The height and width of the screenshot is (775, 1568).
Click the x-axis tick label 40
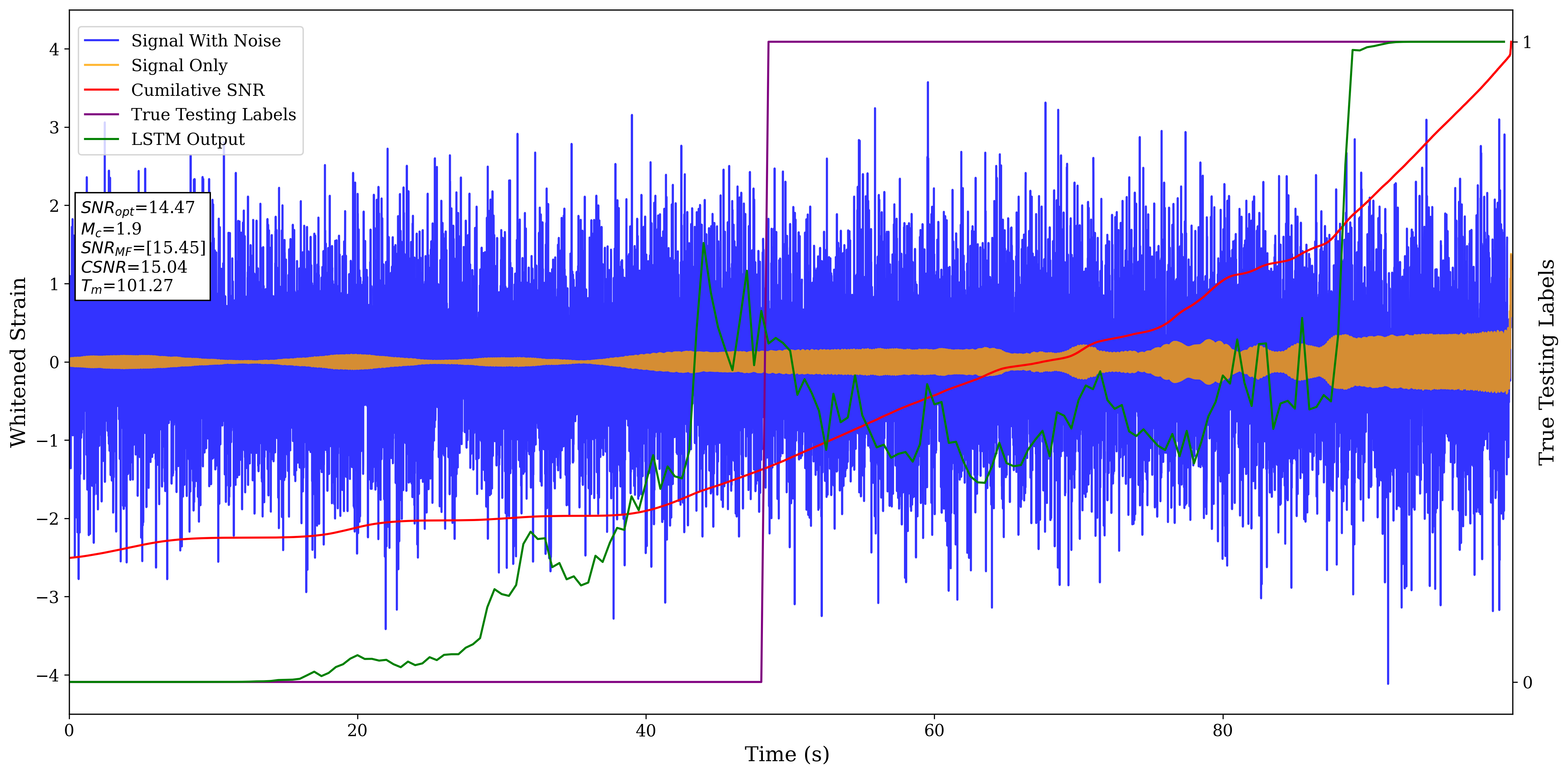point(645,730)
